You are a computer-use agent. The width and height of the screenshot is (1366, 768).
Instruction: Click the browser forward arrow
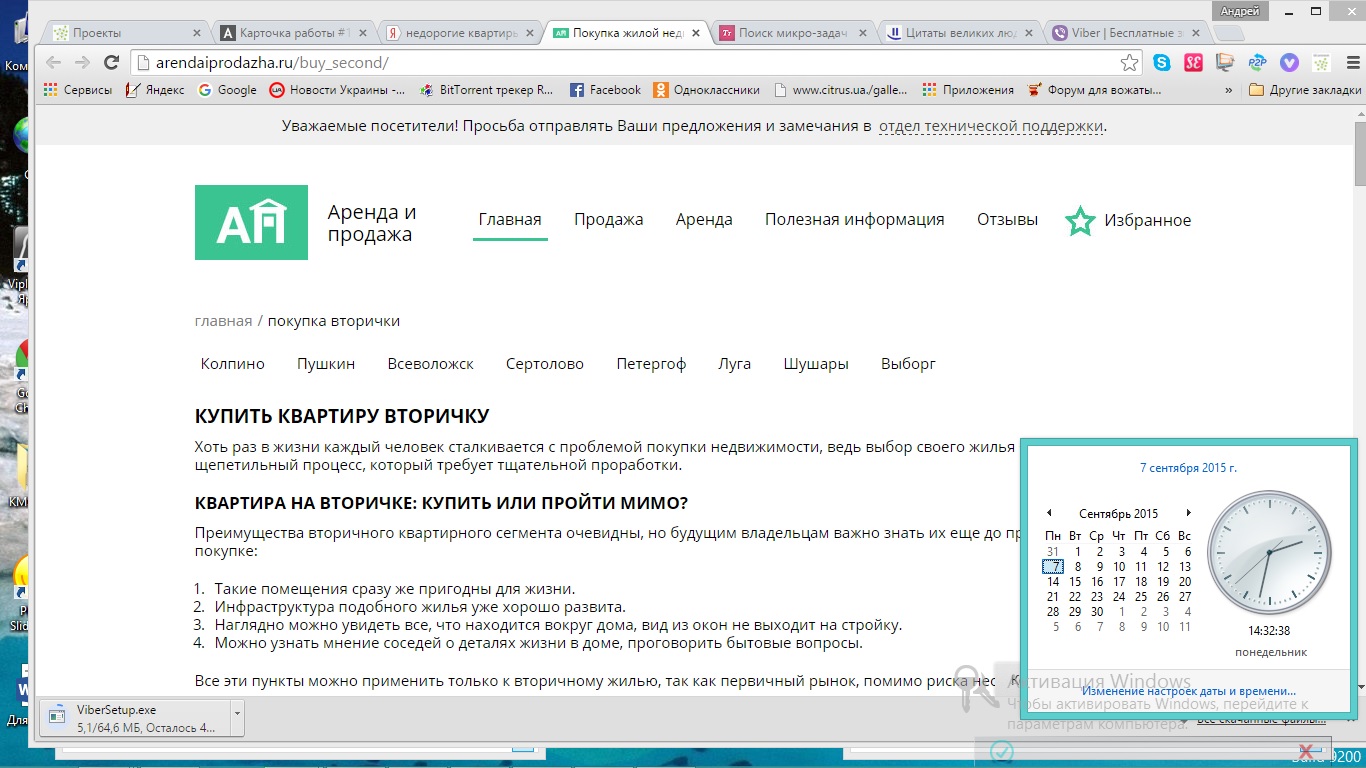click(x=83, y=63)
